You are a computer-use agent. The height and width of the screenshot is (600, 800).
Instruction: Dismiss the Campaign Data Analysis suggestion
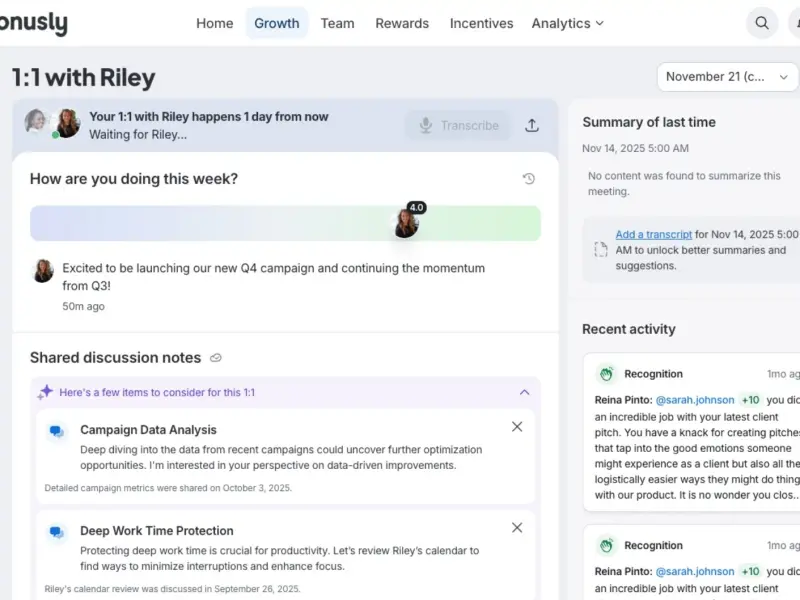click(517, 427)
